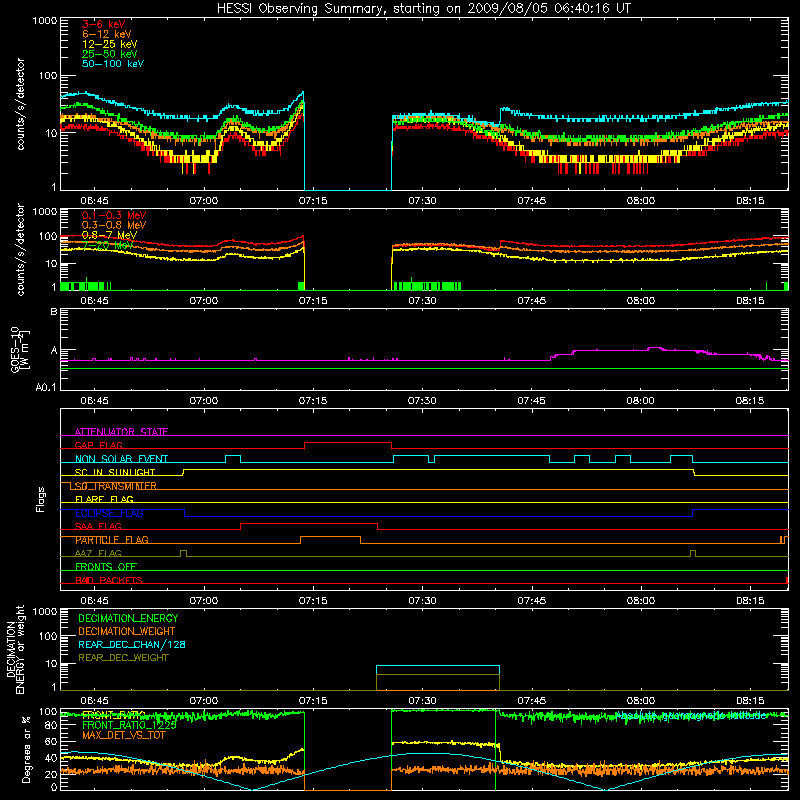Click the yellow 0.8-7 MeV legend label
The width and height of the screenshot is (800, 800).
pyautogui.click(x=109, y=235)
